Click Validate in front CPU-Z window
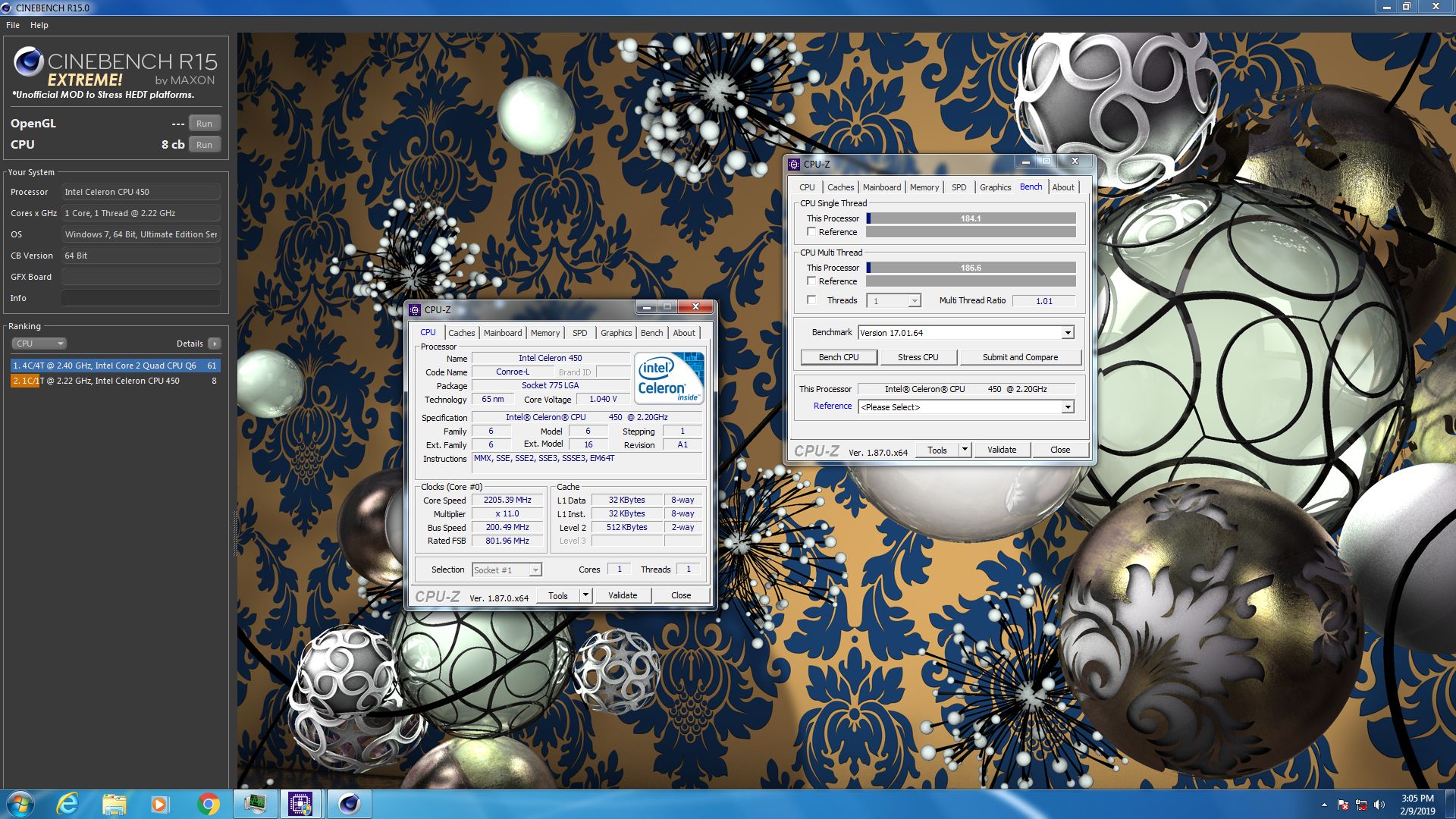1456x819 pixels. click(x=623, y=595)
